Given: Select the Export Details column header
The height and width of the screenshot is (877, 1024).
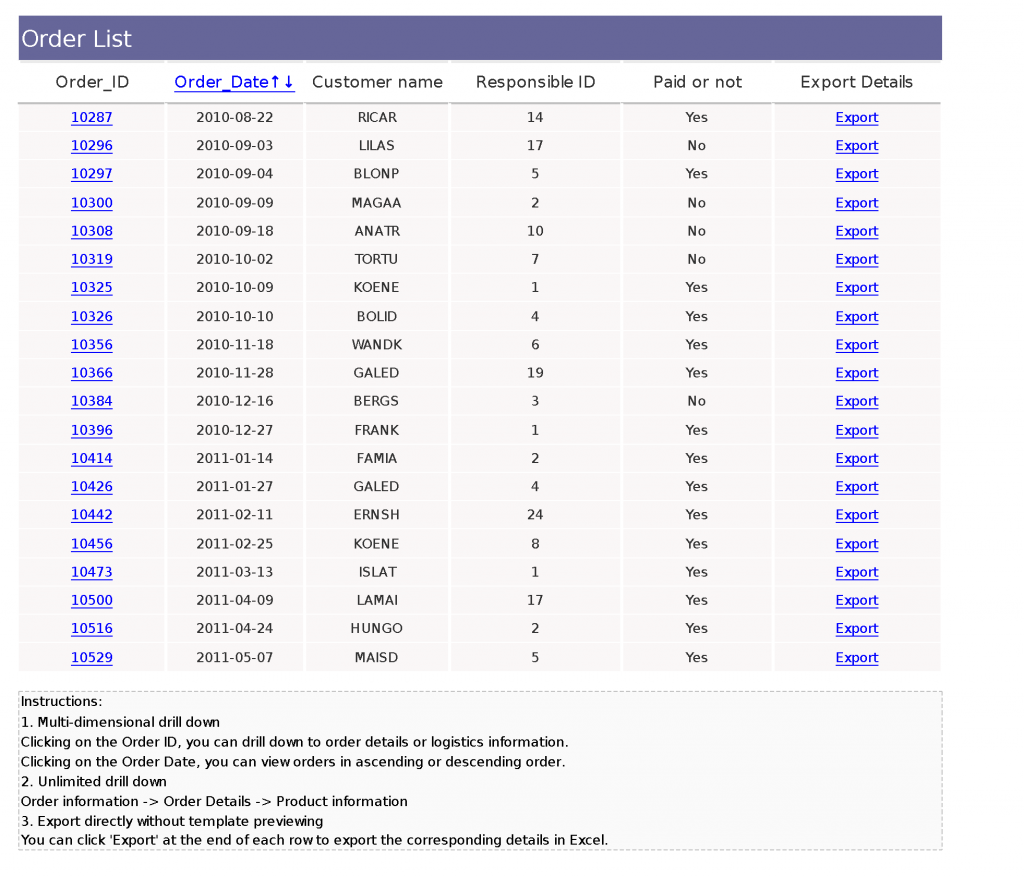Looking at the screenshot, I should coord(856,82).
